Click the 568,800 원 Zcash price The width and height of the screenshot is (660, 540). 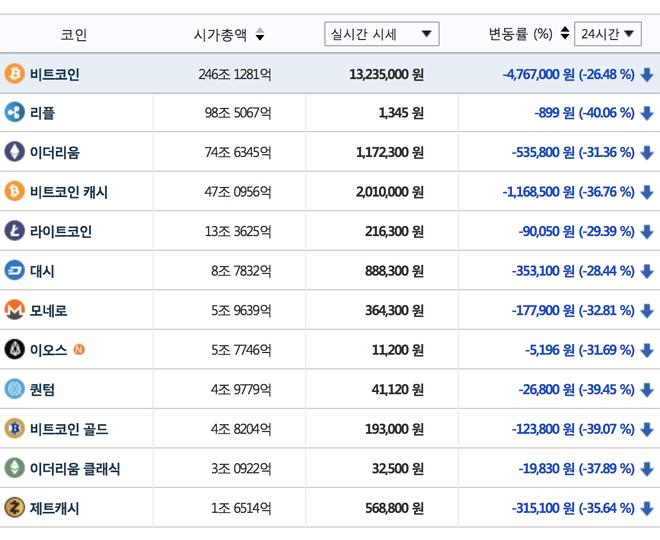[x=394, y=508]
